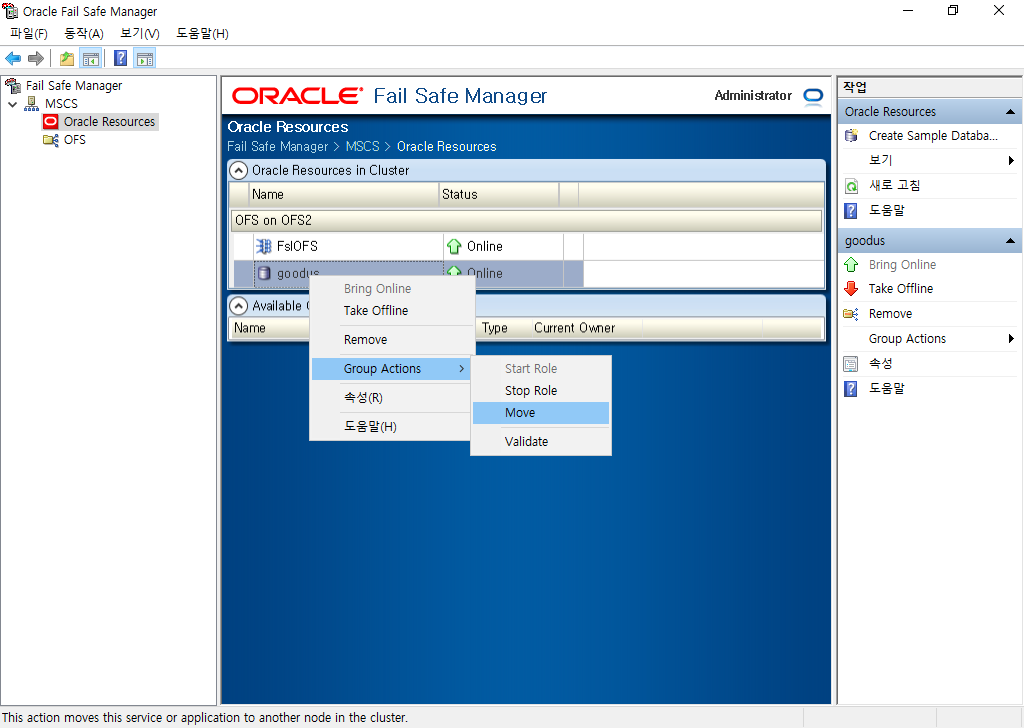The height and width of the screenshot is (728, 1024).
Task: Collapse goodus actions section arrow
Action: pyautogui.click(x=1010, y=241)
